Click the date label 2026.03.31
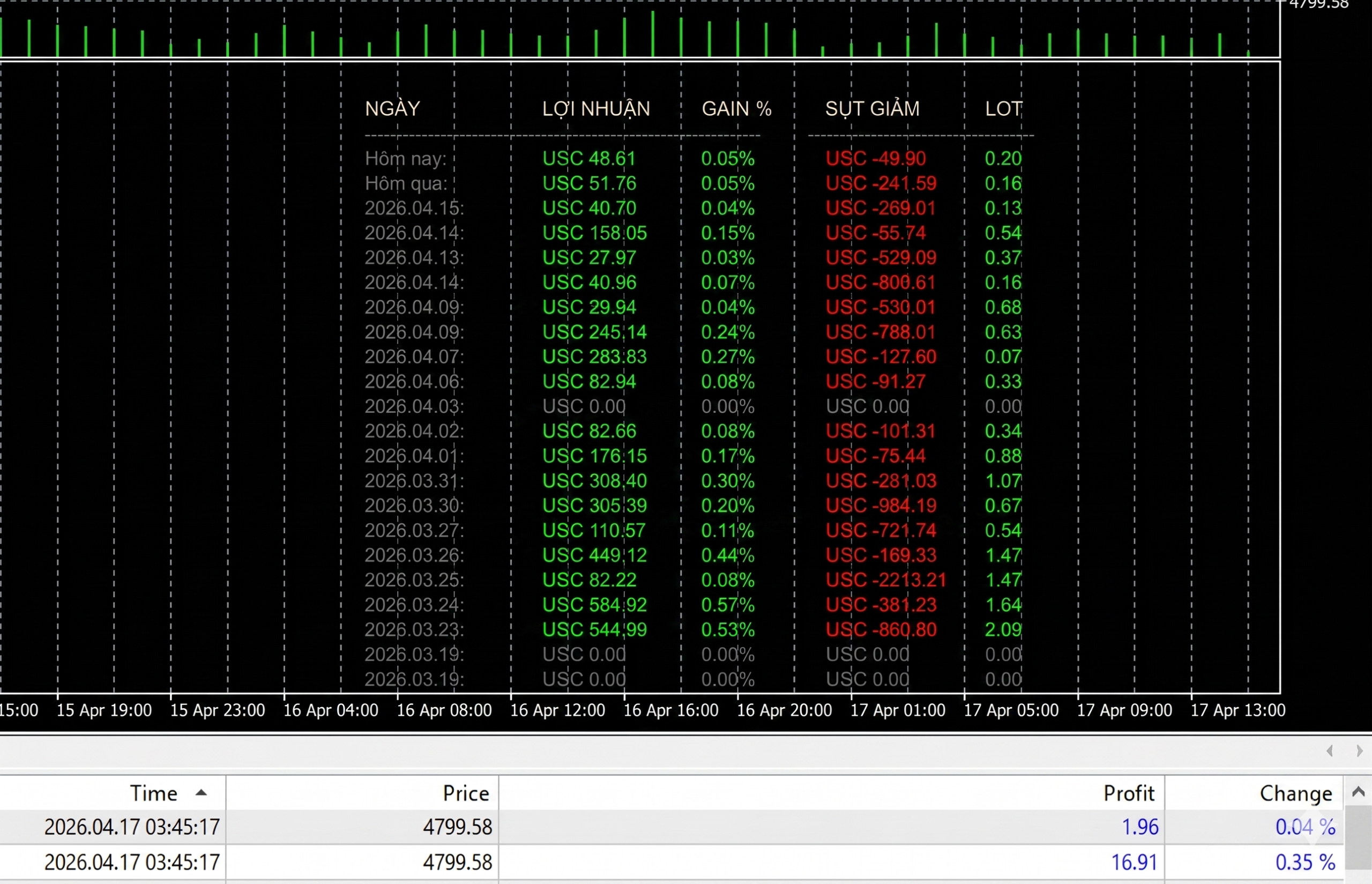This screenshot has width=1372, height=884. 414,480
